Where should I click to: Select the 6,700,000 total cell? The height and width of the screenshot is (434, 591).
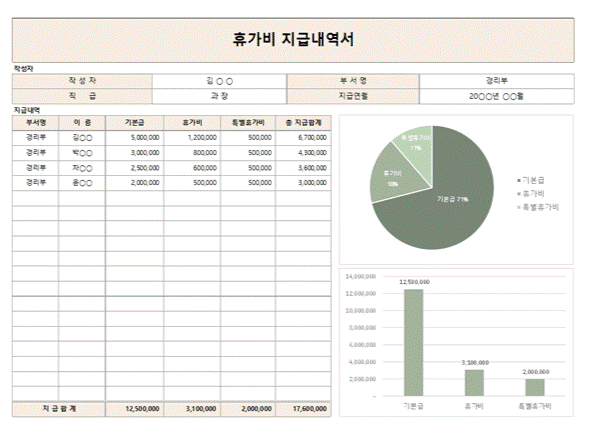pyautogui.click(x=303, y=138)
